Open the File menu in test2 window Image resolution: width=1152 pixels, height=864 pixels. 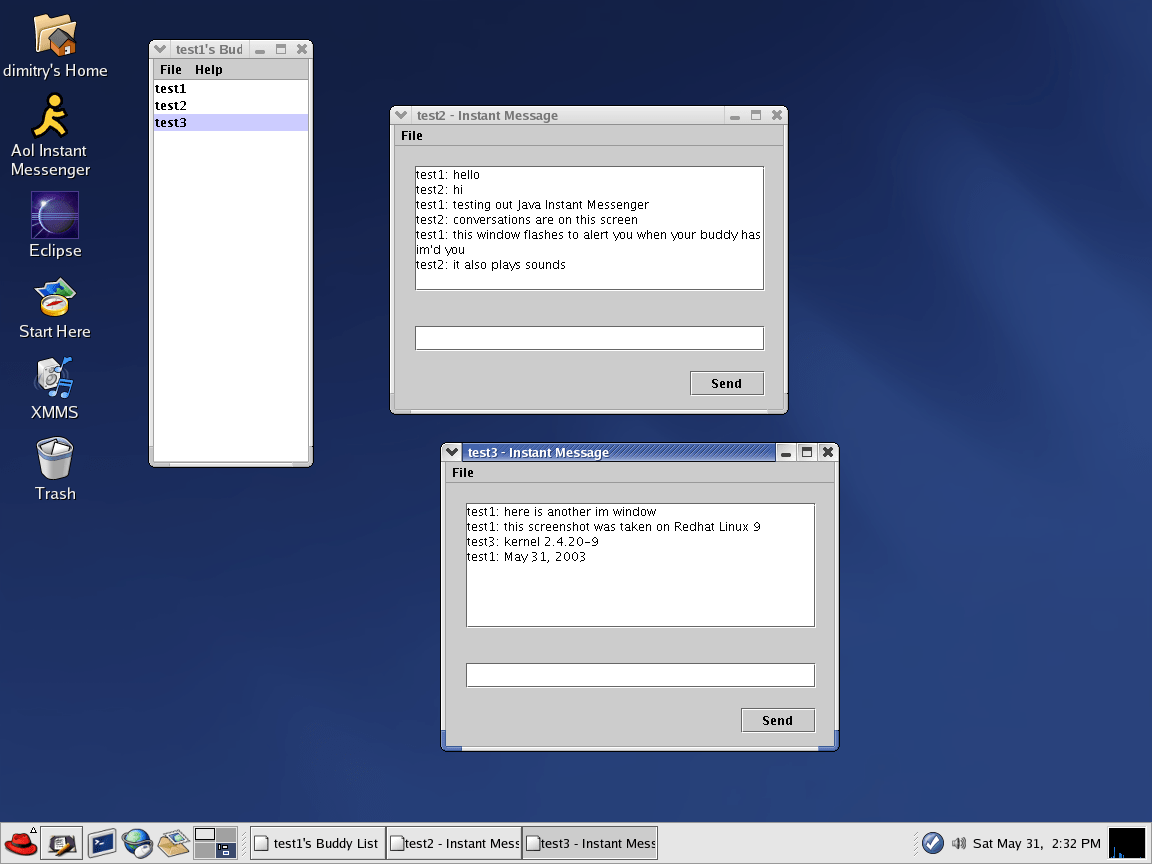(411, 135)
